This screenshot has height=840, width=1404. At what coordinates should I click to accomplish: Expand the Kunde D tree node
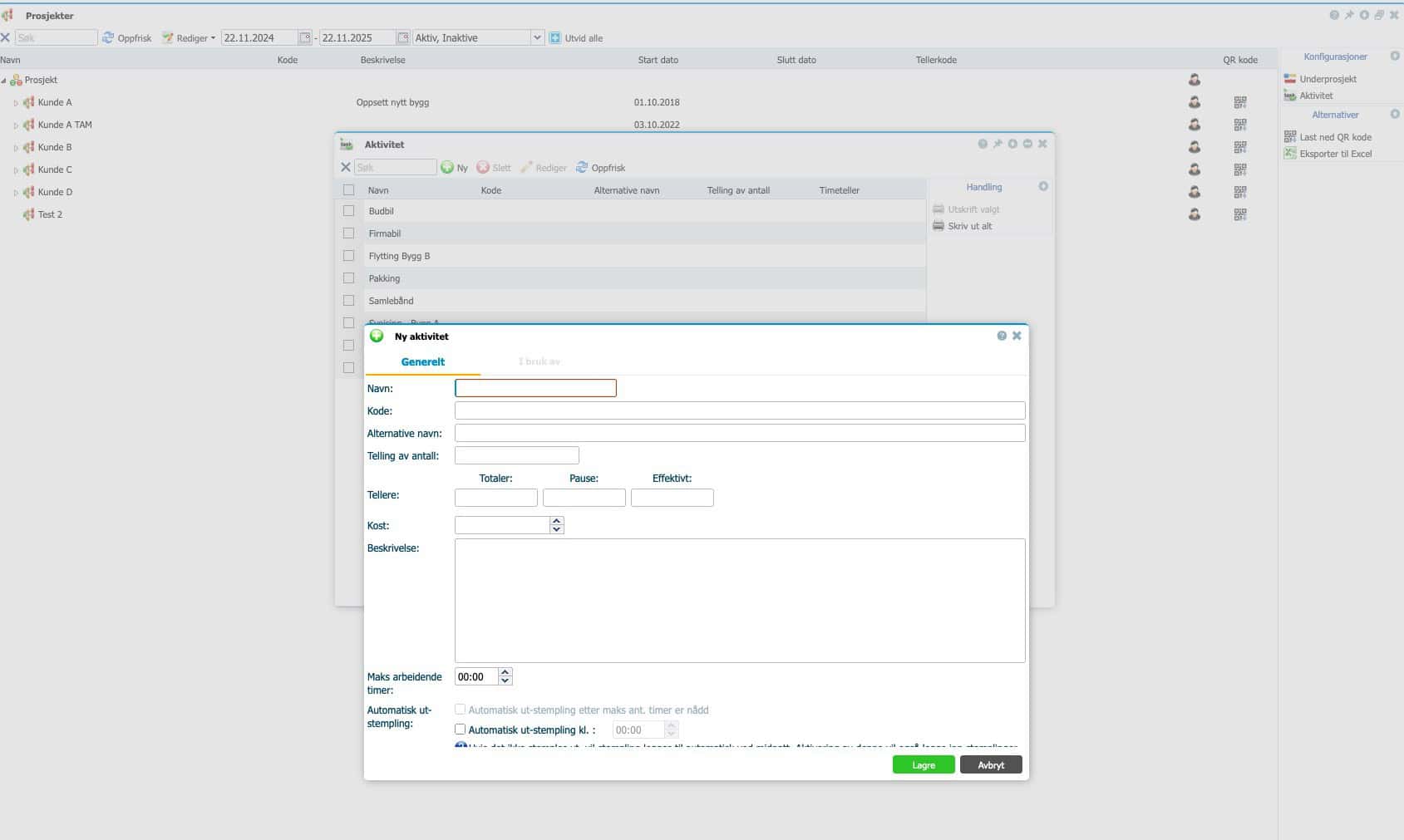(x=16, y=193)
